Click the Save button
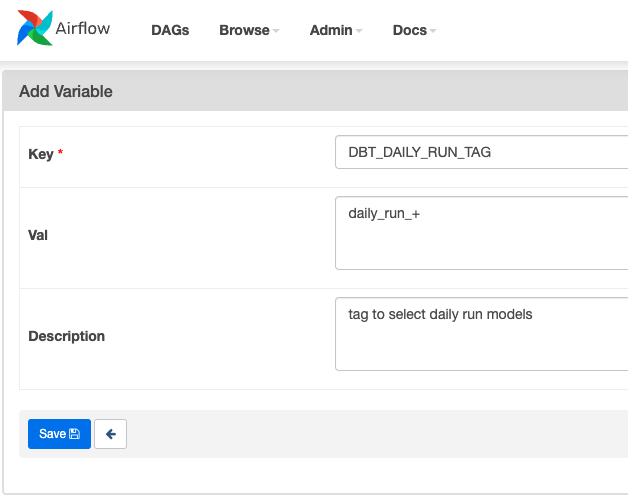This screenshot has width=628, height=495. click(x=59, y=434)
